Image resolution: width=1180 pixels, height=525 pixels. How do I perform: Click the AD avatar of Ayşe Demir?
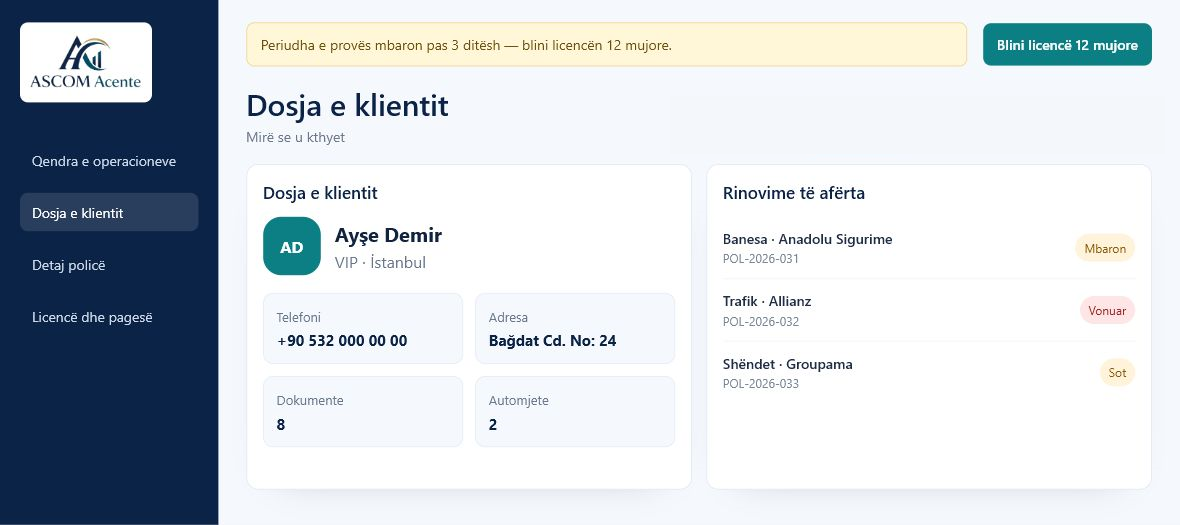tap(292, 246)
